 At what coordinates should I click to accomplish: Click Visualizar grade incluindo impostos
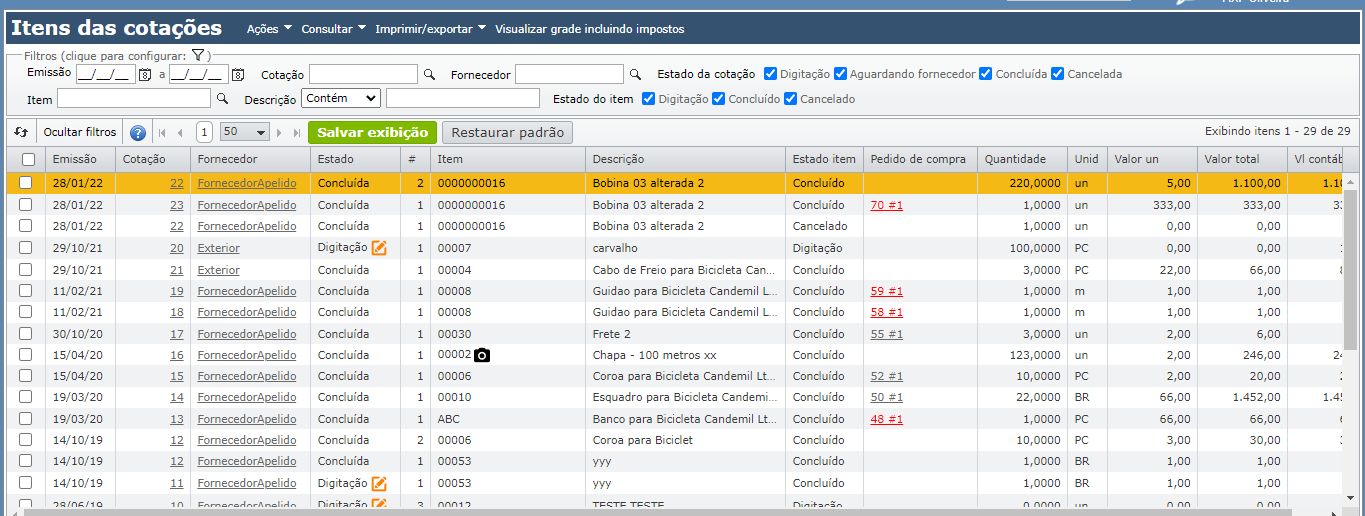click(x=590, y=29)
